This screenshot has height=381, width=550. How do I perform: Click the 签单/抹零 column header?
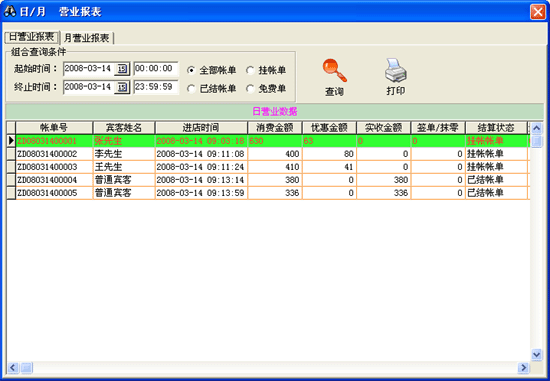pos(438,128)
